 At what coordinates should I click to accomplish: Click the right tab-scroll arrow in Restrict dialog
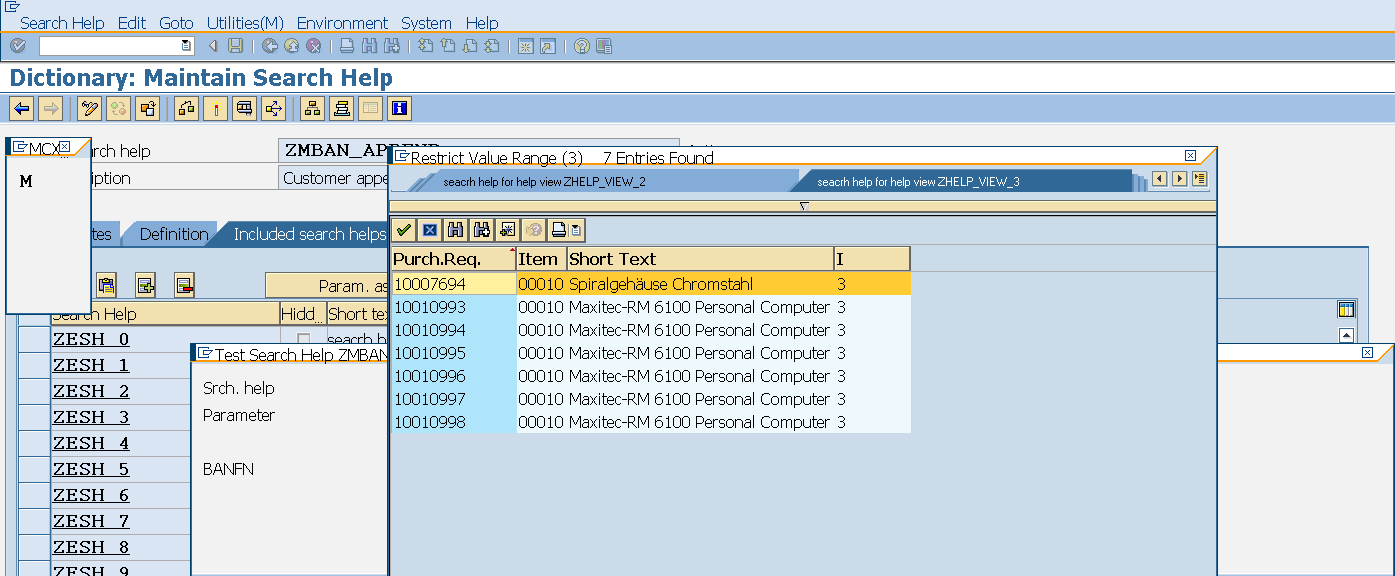click(x=1180, y=178)
